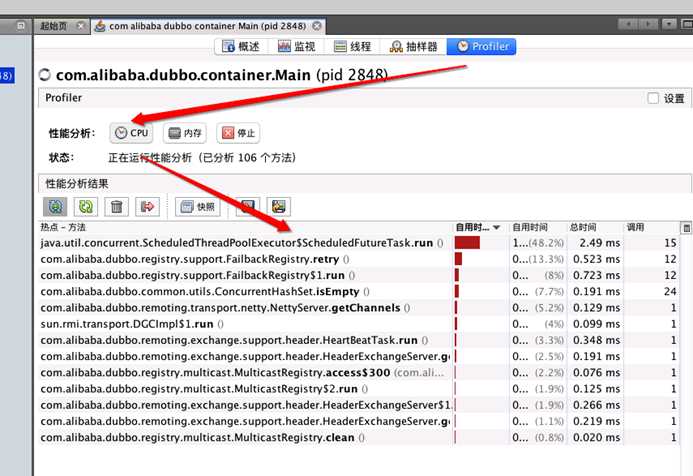This screenshot has width=693, height=476.
Task: Stop profiling with the 停止 button
Action: 238,133
